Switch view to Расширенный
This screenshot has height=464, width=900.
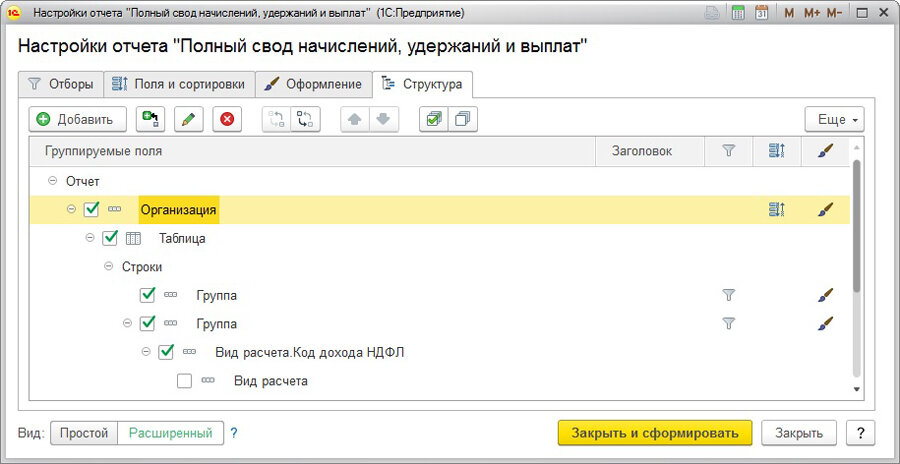[x=170, y=433]
